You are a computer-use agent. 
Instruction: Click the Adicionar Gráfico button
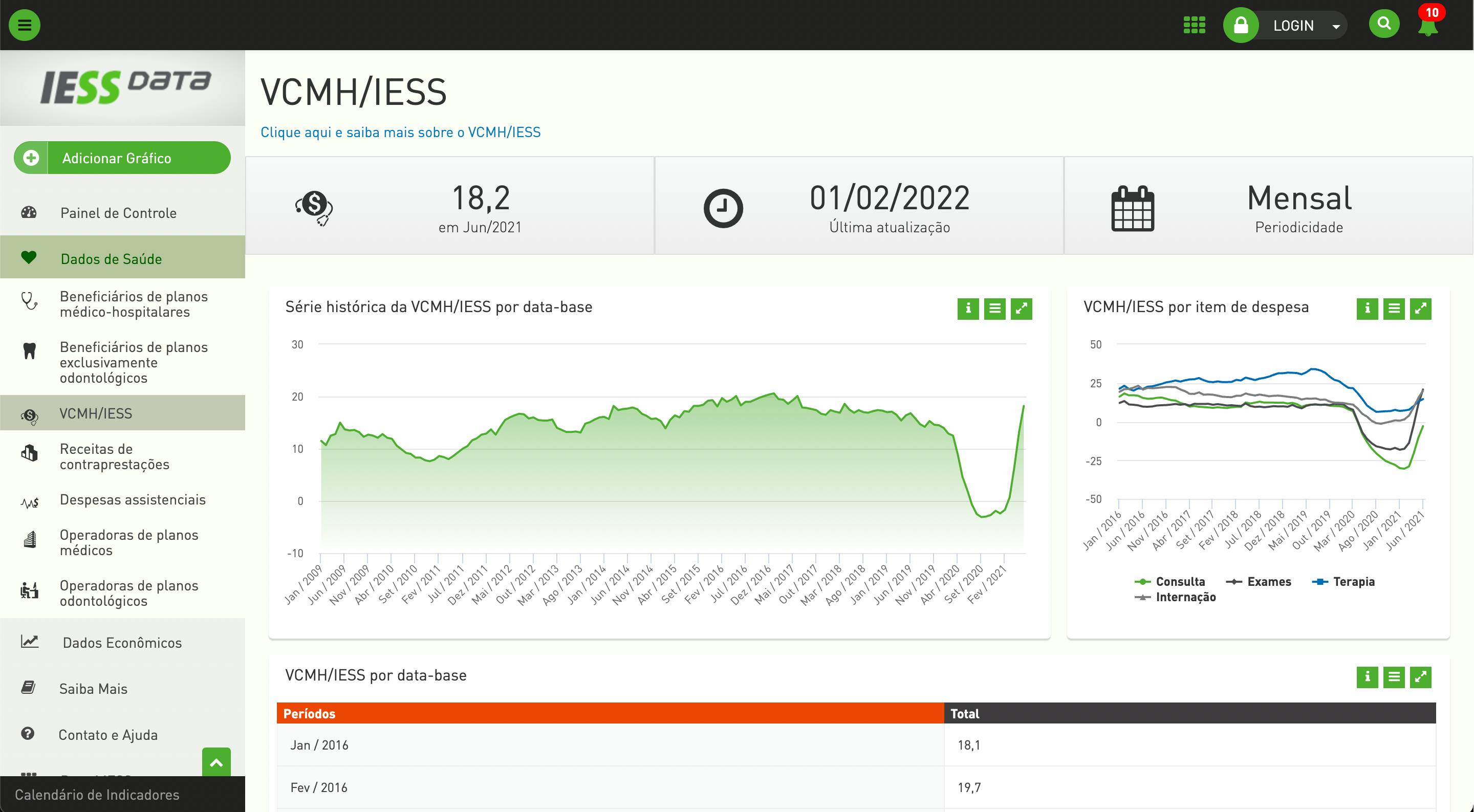point(122,158)
